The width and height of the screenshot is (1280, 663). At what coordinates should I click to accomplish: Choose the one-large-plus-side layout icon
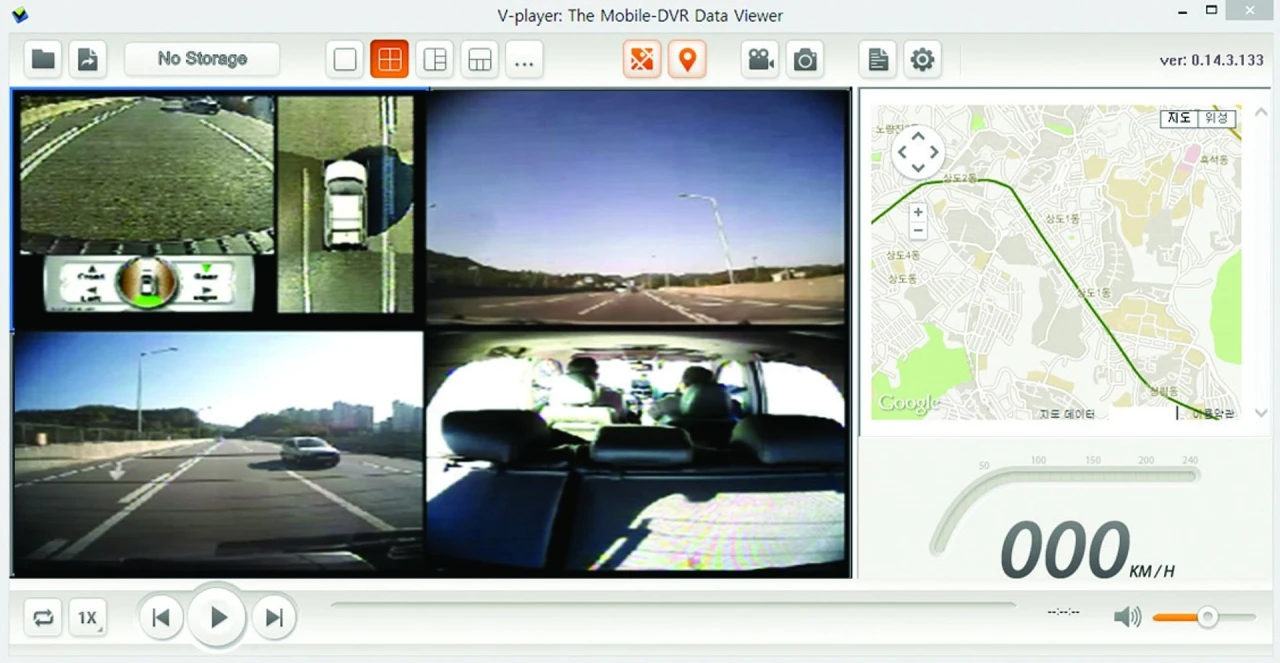pyautogui.click(x=435, y=60)
